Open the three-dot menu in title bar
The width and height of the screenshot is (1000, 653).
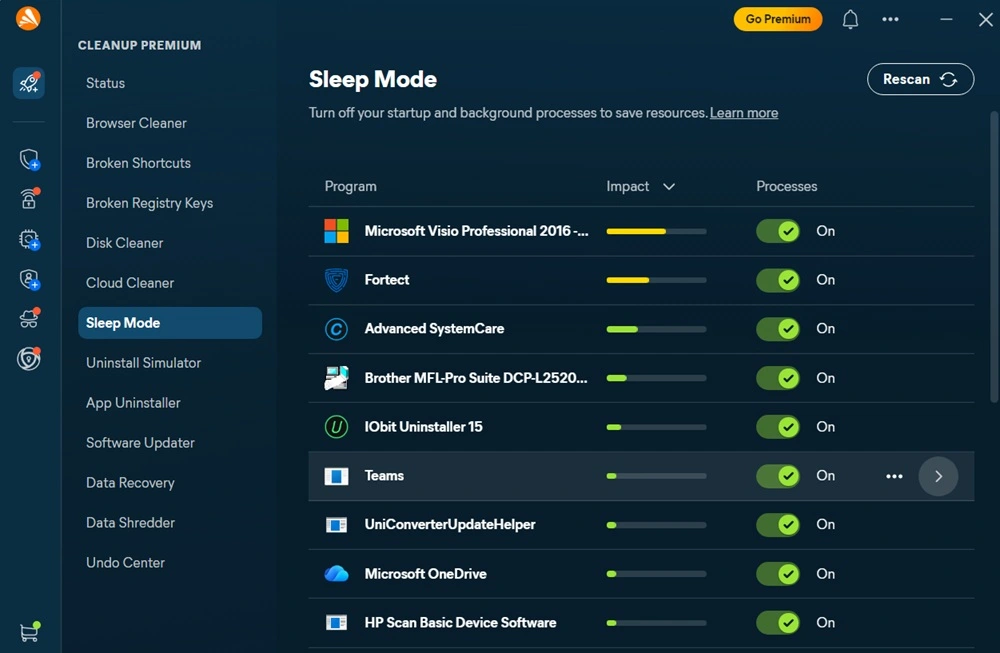click(x=890, y=19)
